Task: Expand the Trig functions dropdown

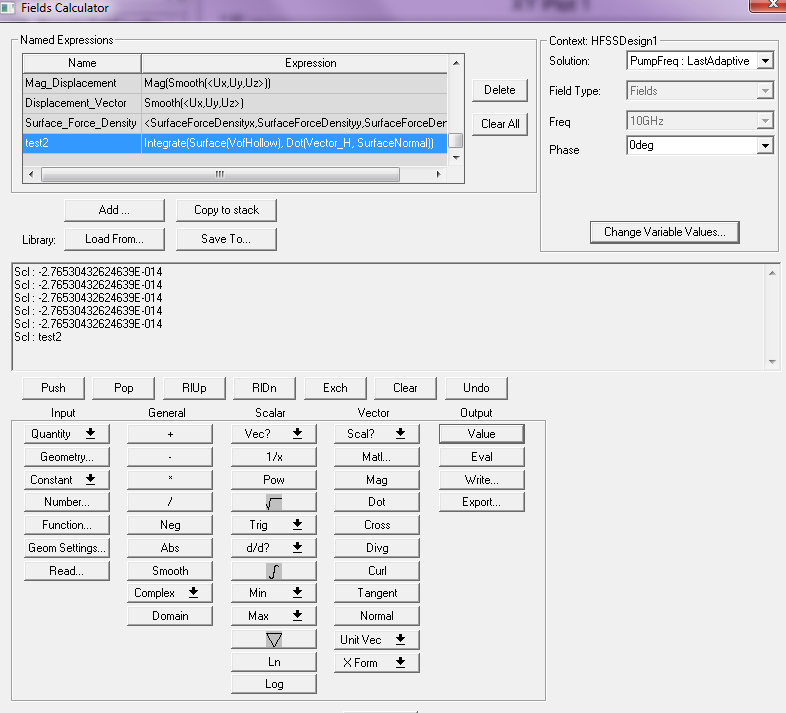Action: [x=274, y=525]
